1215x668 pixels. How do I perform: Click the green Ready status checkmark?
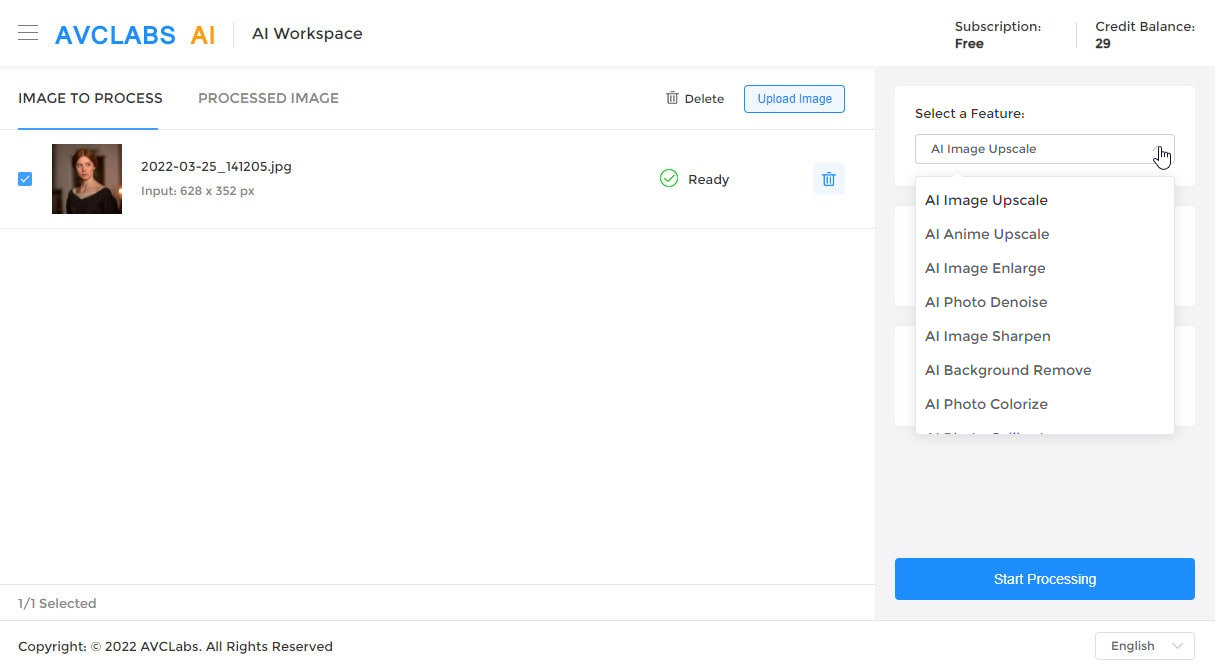tap(669, 179)
